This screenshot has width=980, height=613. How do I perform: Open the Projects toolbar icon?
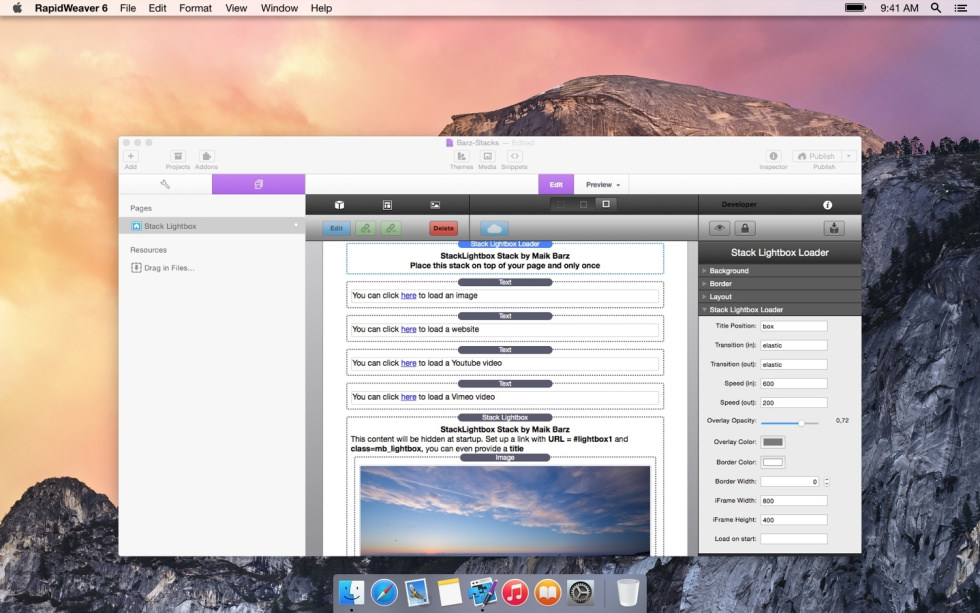click(178, 156)
